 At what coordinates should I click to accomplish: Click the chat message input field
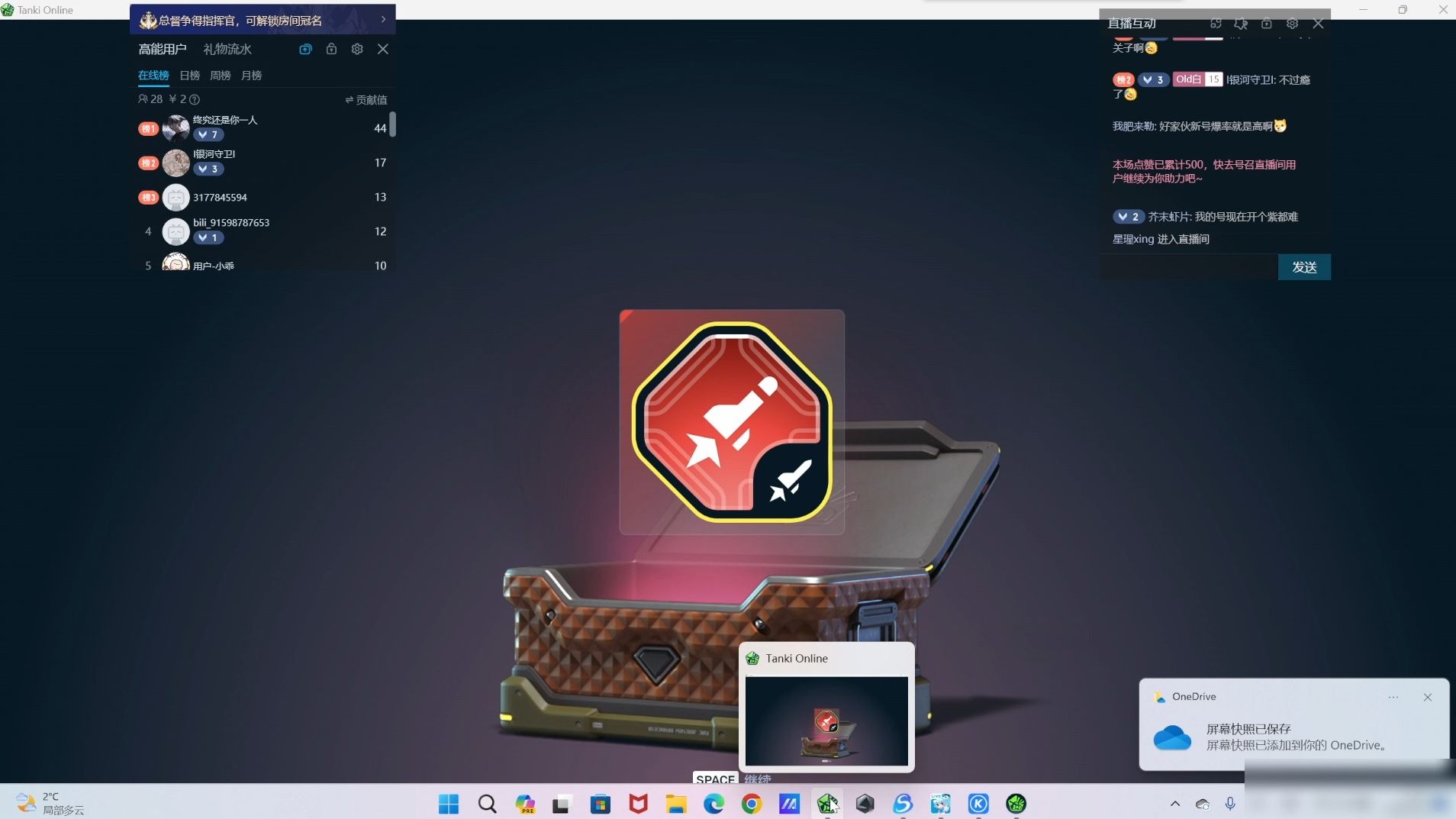1189,267
